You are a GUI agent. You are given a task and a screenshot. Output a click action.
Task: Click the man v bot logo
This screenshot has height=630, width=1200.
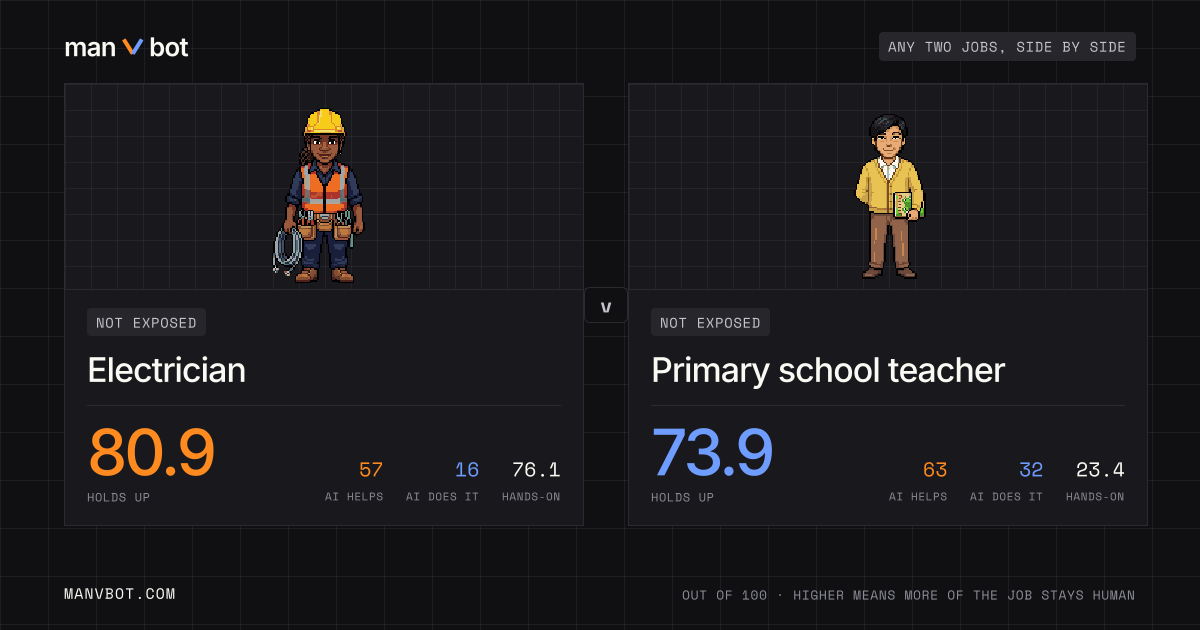tap(126, 47)
